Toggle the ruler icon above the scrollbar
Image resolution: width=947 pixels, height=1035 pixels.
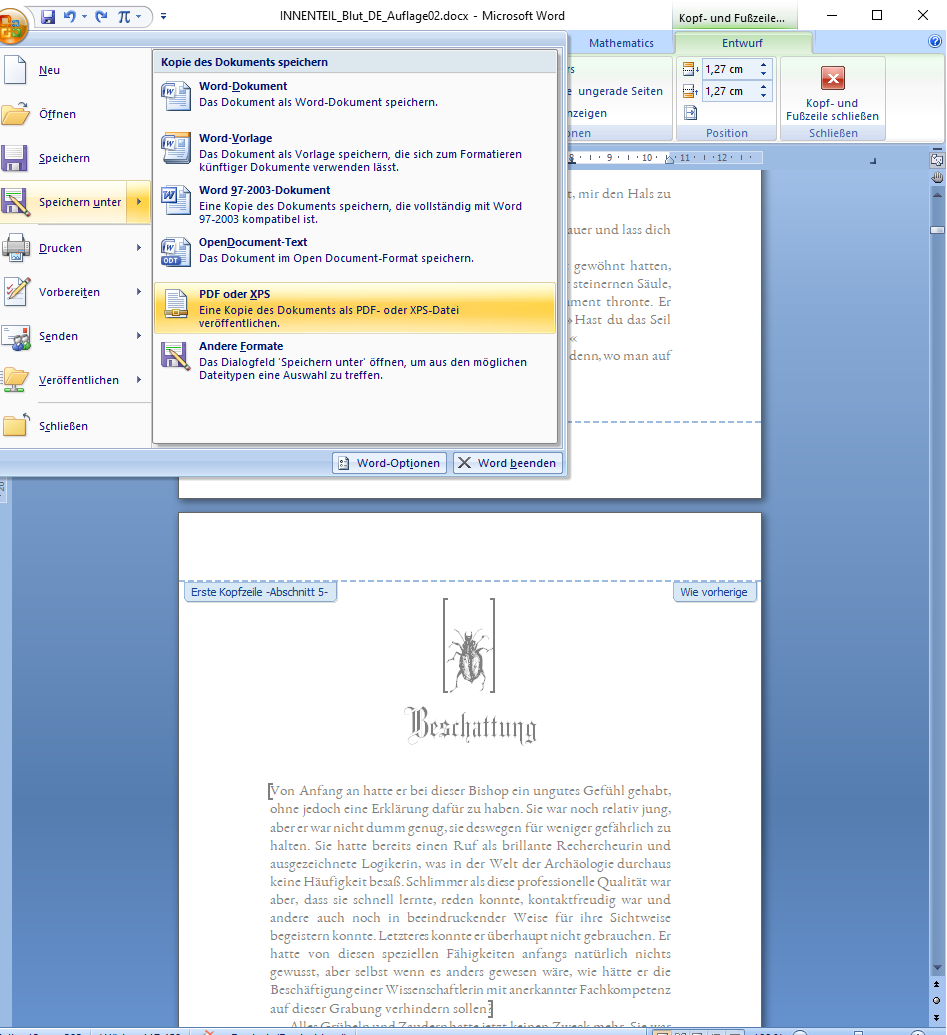(x=937, y=160)
